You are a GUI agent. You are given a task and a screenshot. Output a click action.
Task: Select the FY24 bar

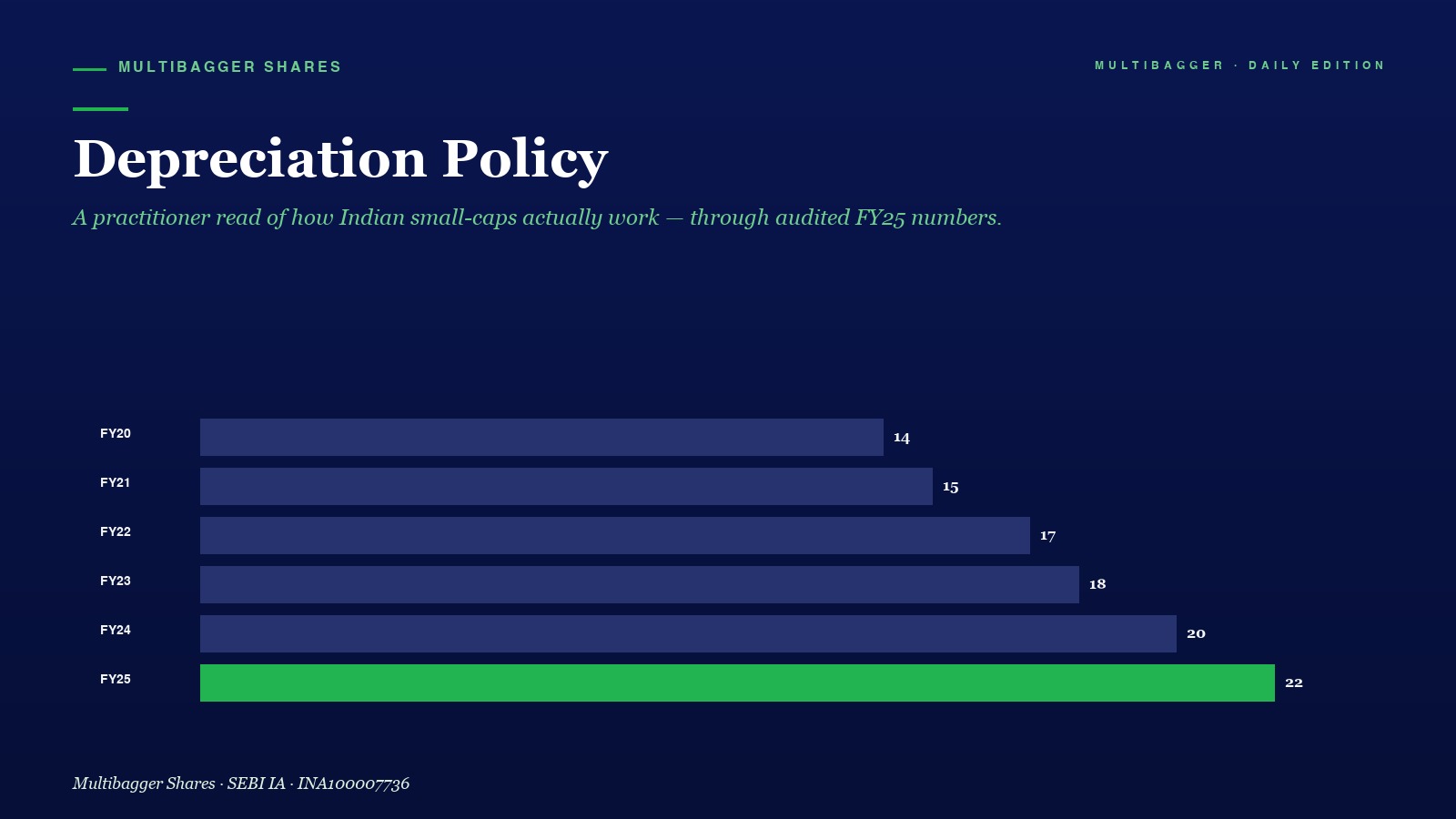point(688,633)
